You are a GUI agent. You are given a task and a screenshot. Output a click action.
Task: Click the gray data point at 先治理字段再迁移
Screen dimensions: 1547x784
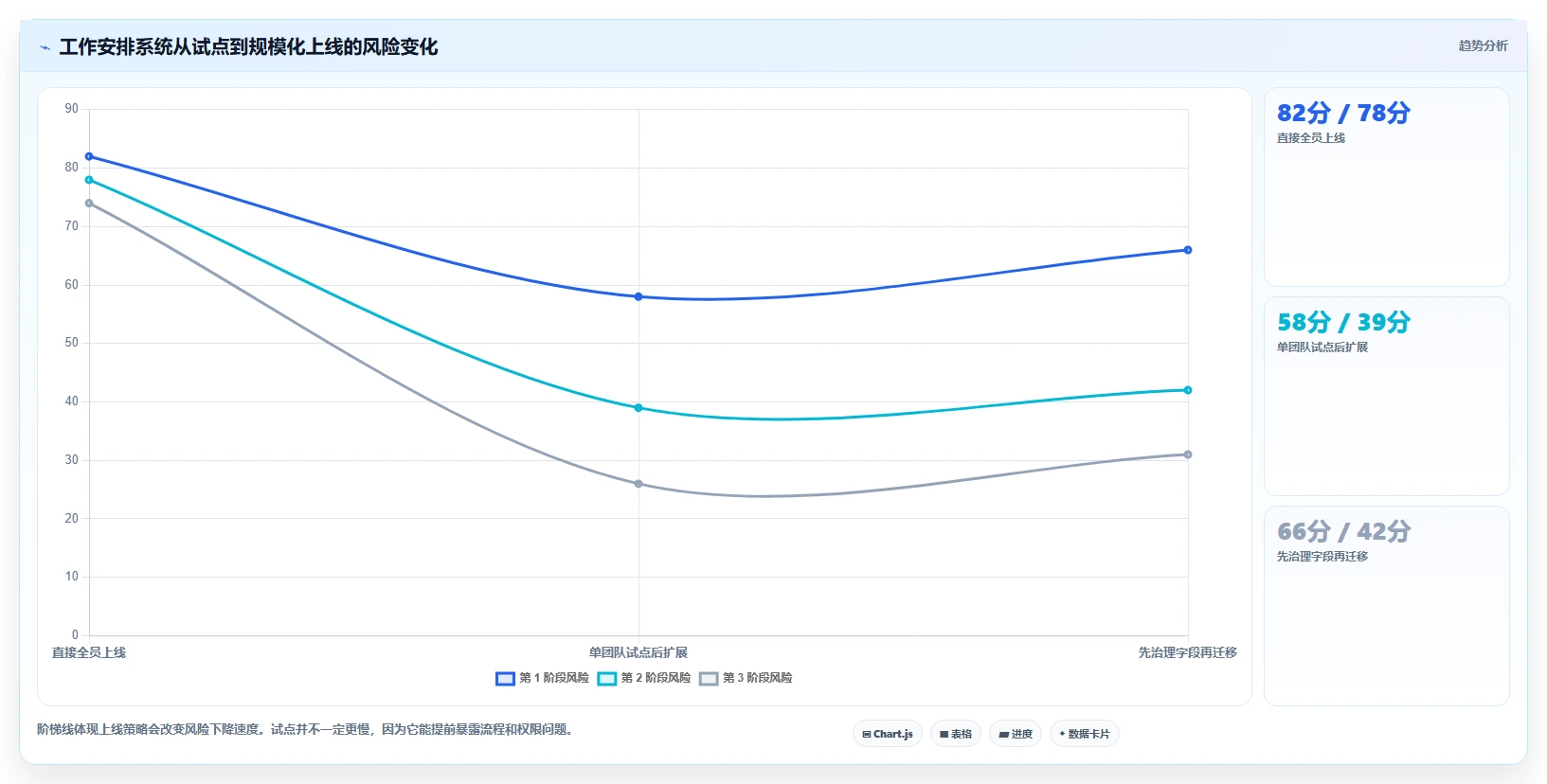1188,454
